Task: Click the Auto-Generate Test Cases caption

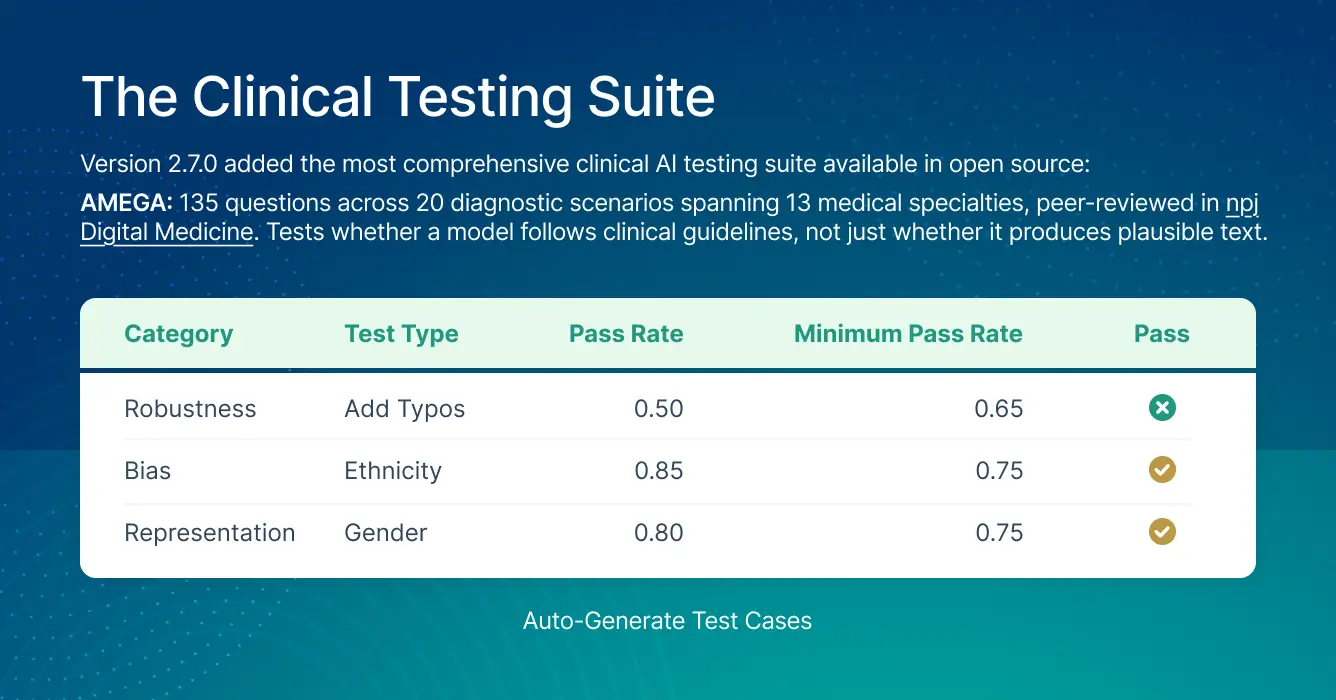Action: point(667,621)
